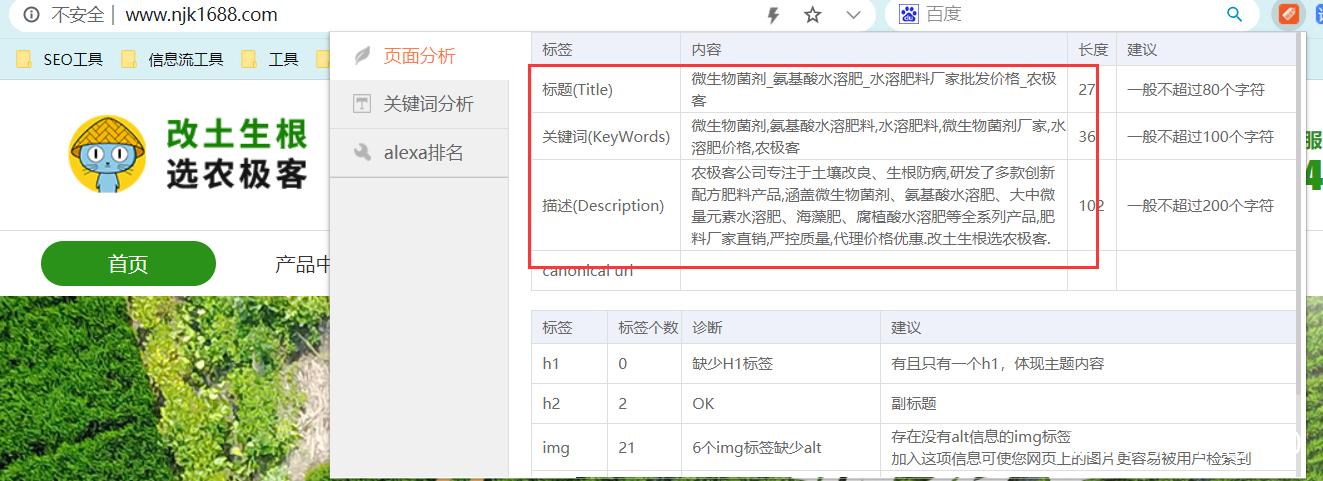
Task: Click the length value 27
Action: coord(1087,89)
